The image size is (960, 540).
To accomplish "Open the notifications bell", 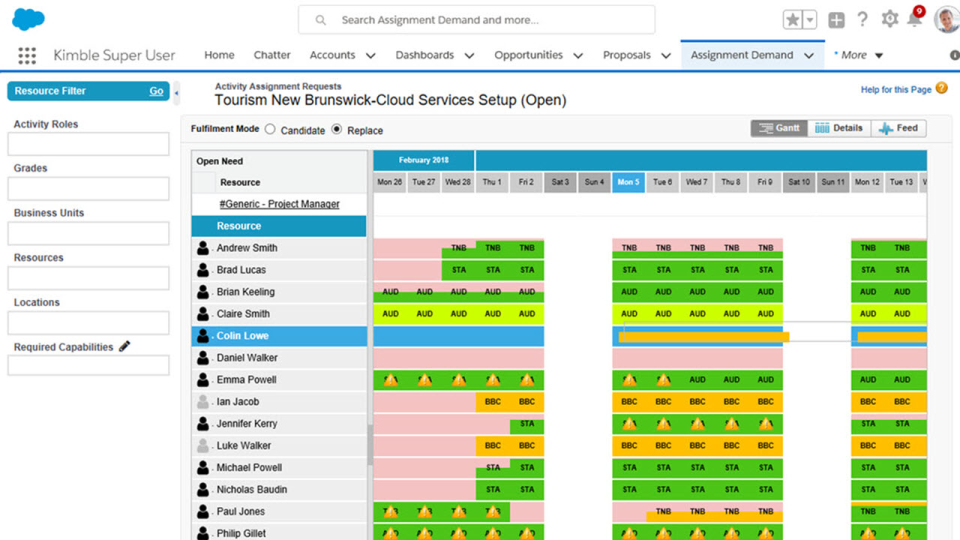I will point(914,20).
